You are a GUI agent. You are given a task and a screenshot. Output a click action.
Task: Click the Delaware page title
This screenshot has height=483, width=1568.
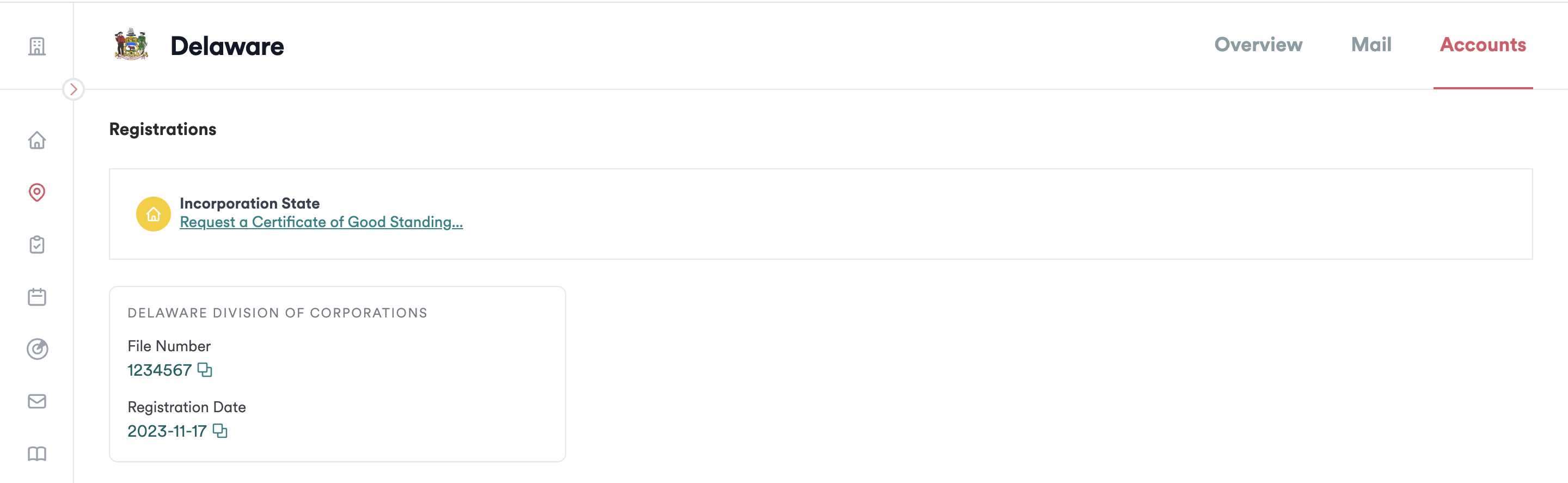coord(227,46)
